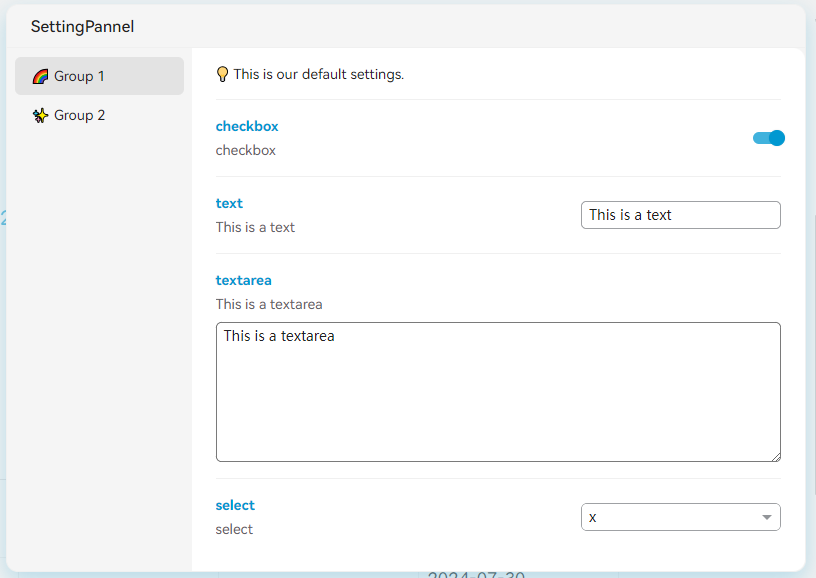Grab the textarea resize handle corner
This screenshot has width=816, height=578.
coord(775,456)
